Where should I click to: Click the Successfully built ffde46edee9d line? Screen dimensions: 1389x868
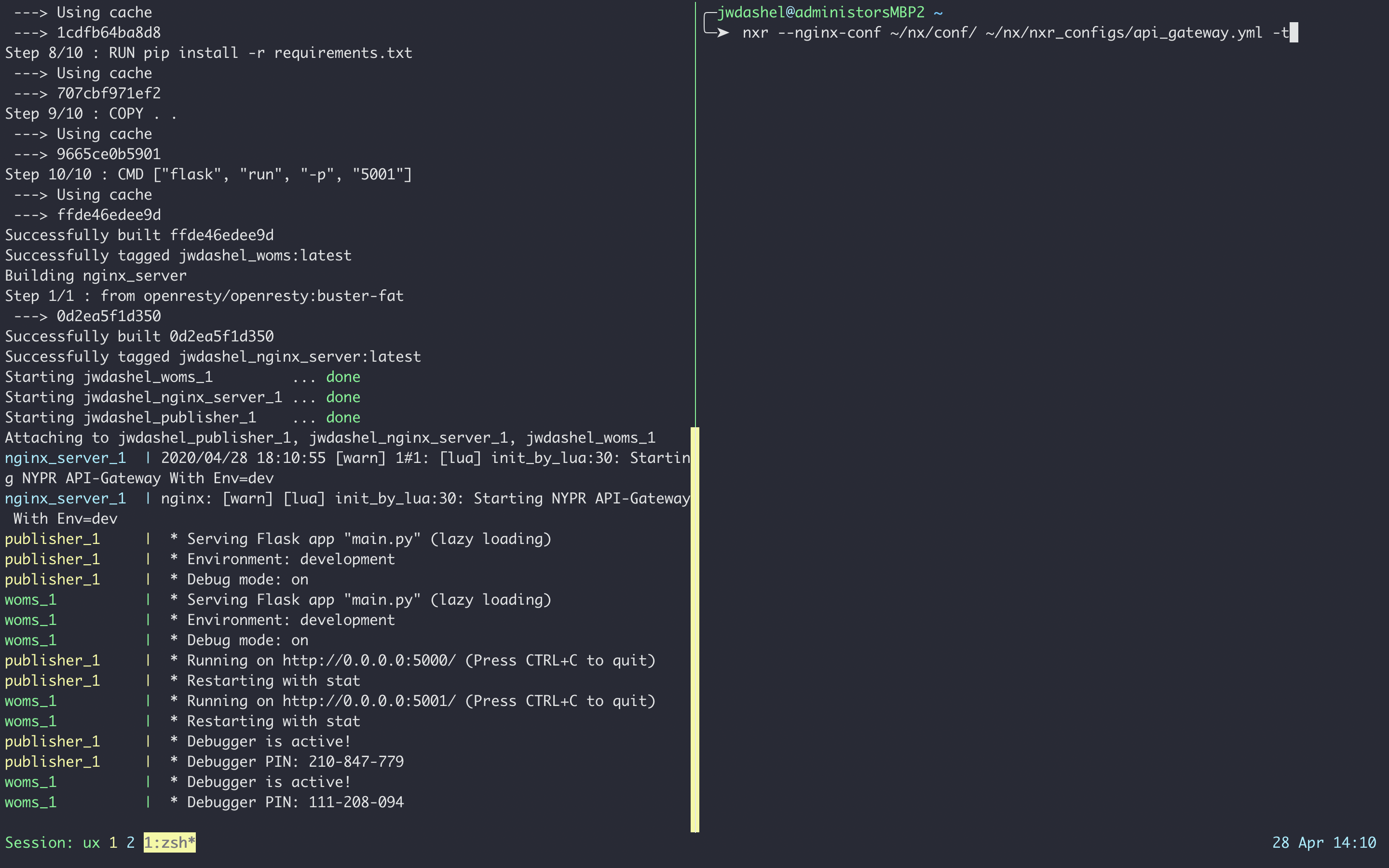click(x=139, y=235)
